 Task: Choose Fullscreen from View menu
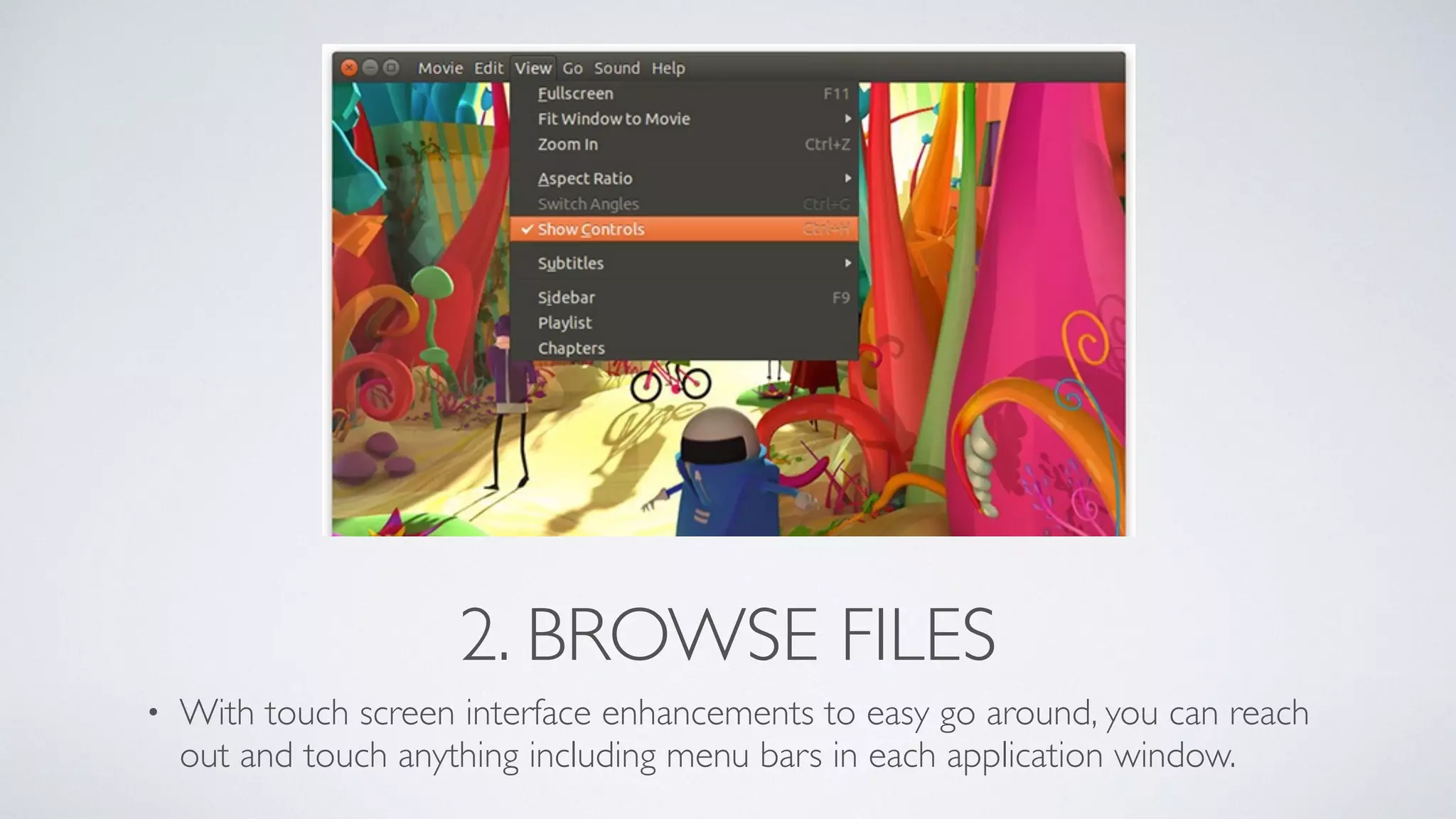685,94
